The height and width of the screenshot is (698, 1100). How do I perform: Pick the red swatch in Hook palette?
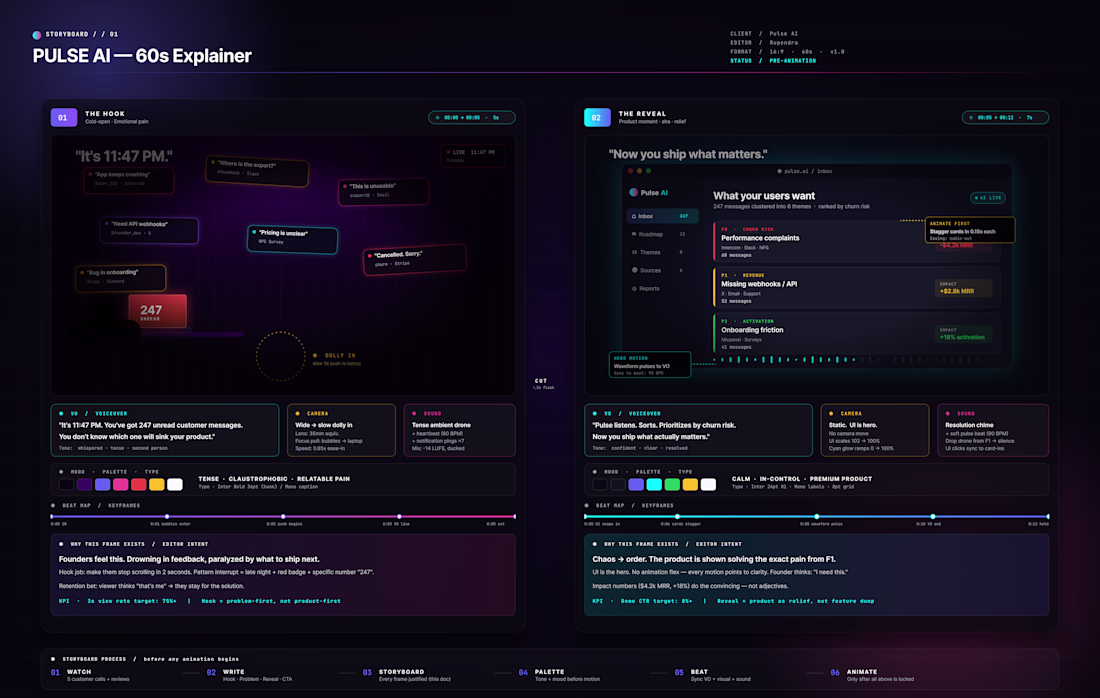(138, 485)
